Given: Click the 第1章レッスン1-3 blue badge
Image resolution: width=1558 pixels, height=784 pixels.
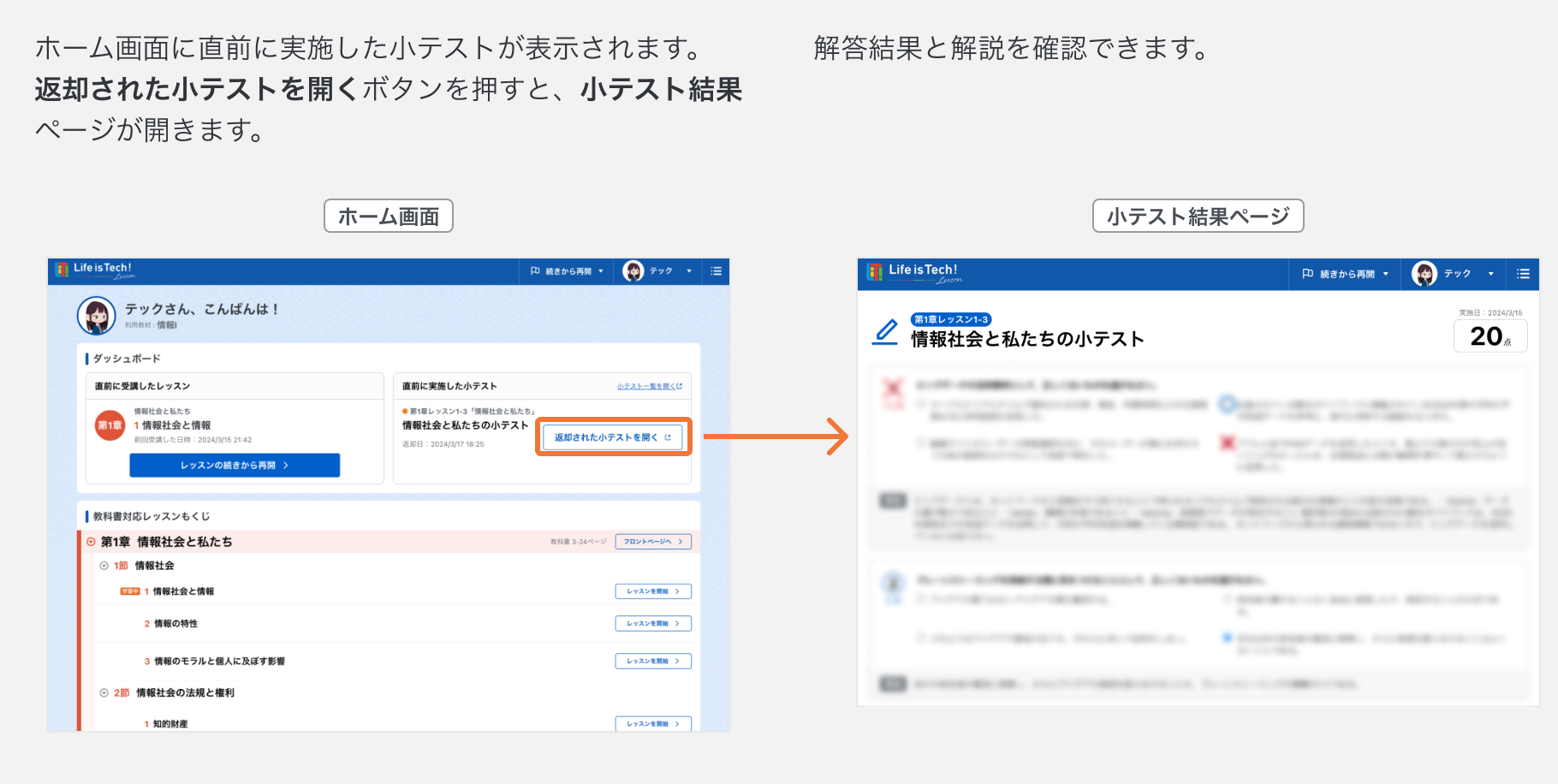Looking at the screenshot, I should tap(951, 319).
